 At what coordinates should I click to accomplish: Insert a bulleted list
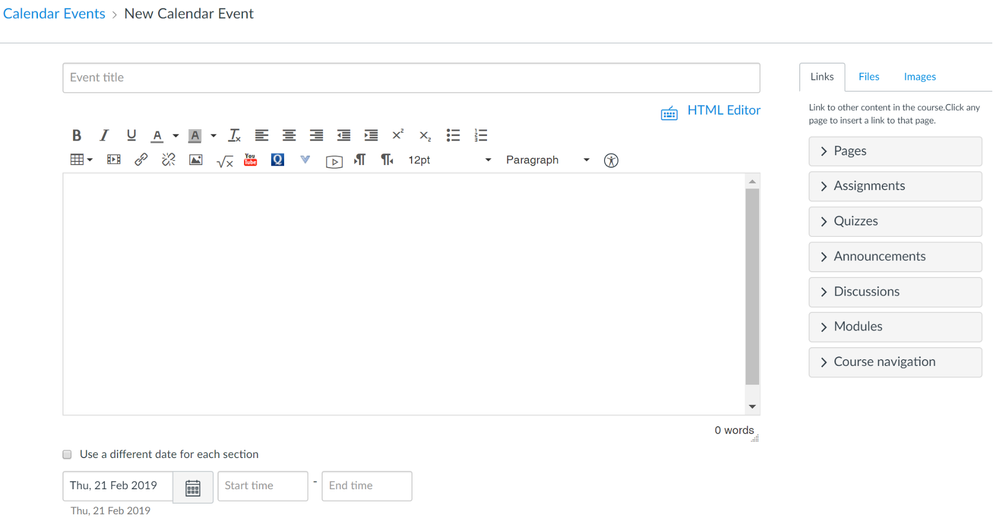tap(453, 135)
